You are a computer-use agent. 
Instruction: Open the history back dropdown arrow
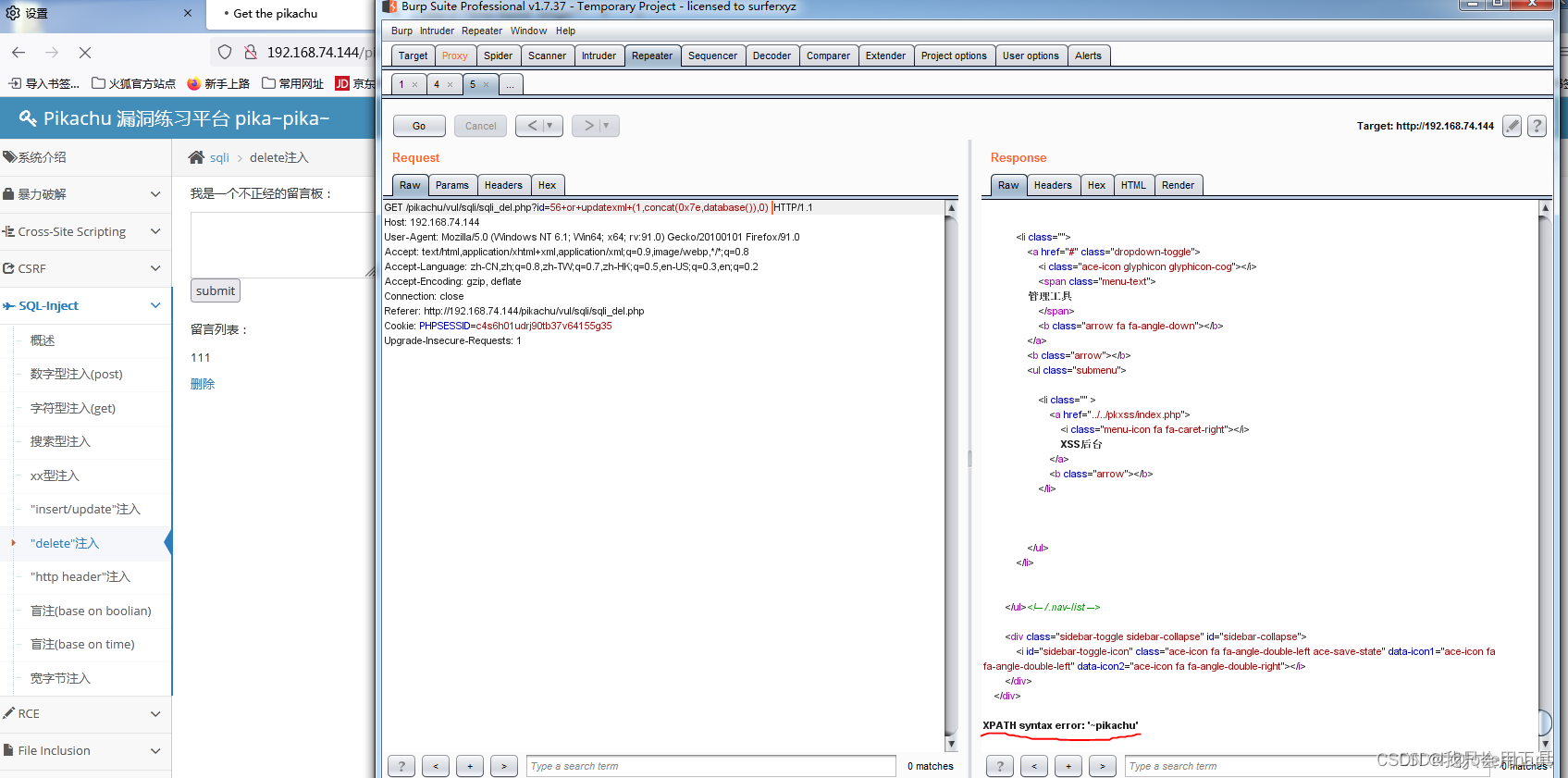click(550, 126)
